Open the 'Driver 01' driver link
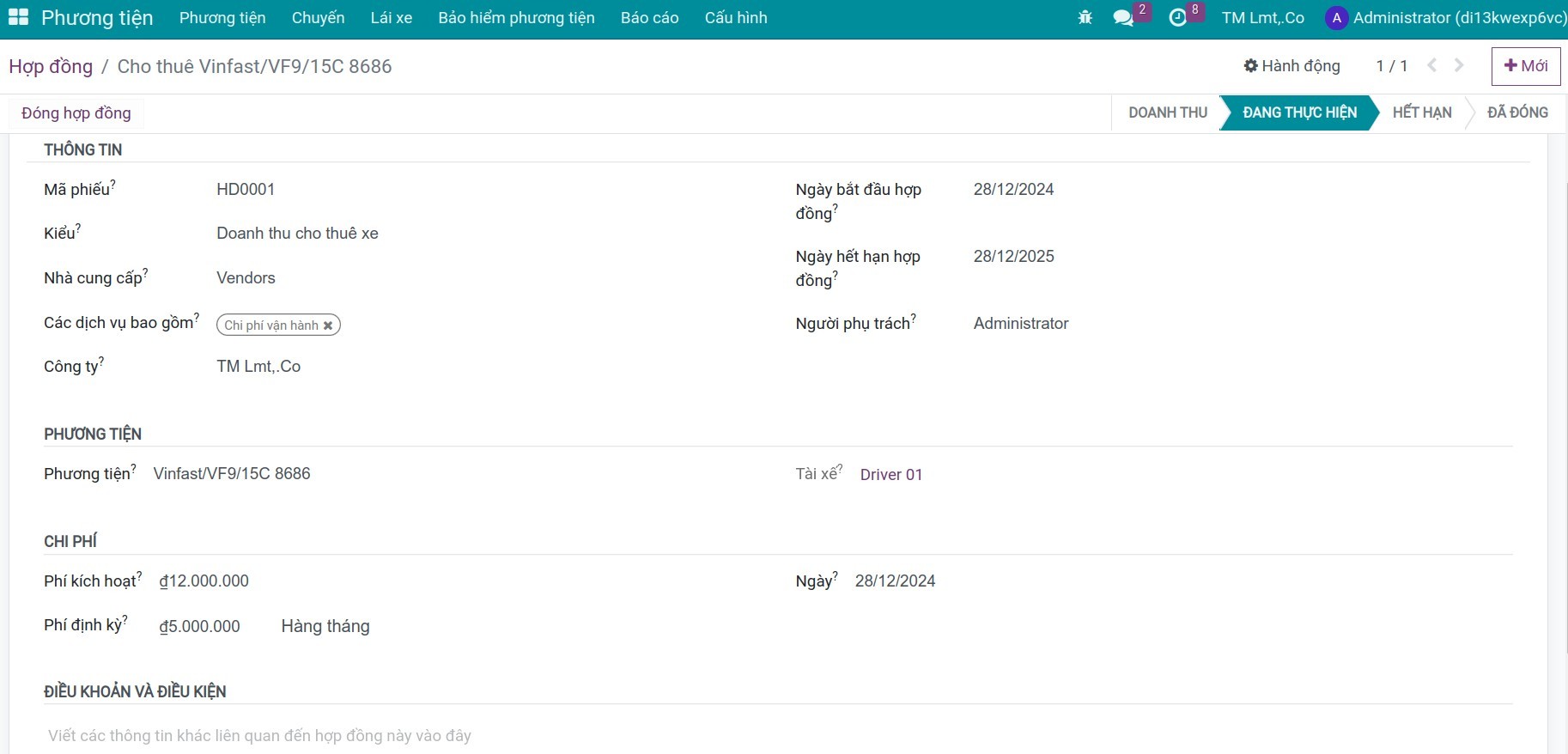This screenshot has width=1568, height=754. point(891,475)
